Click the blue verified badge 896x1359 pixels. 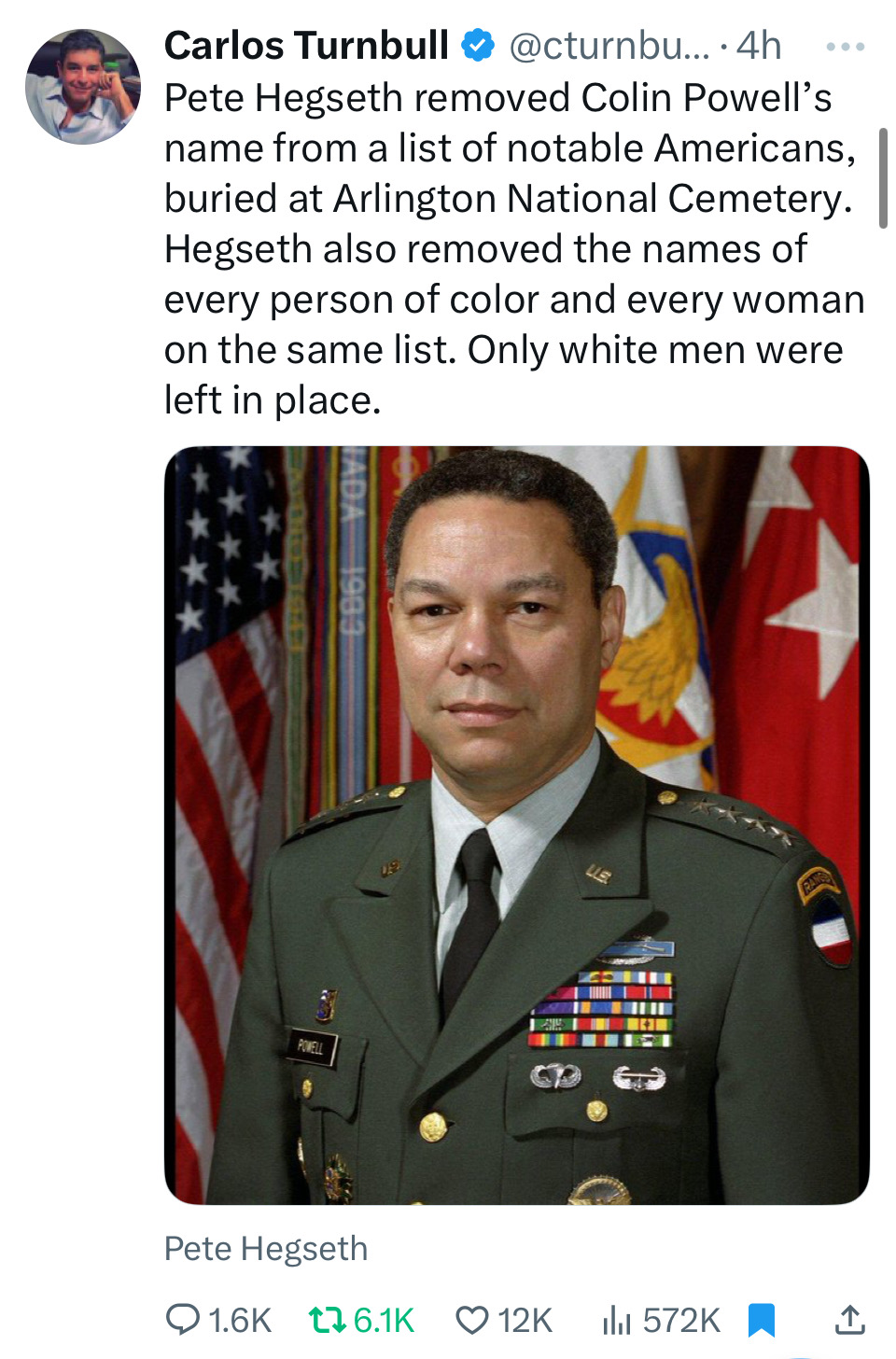click(x=479, y=46)
